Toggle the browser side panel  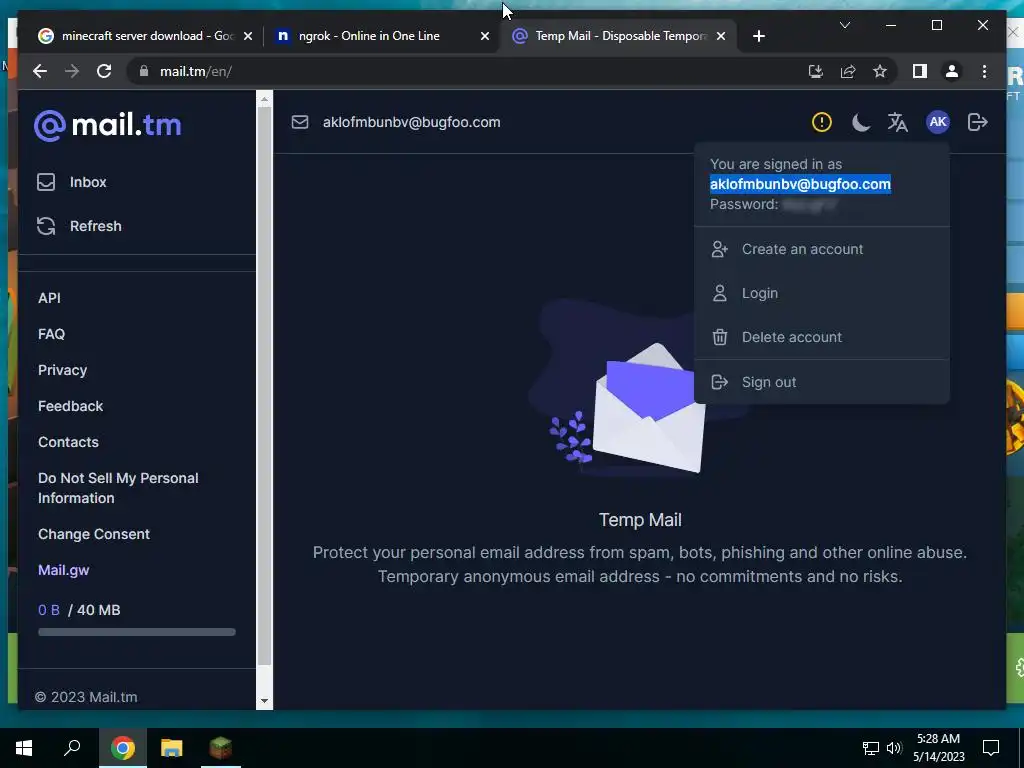coord(920,71)
